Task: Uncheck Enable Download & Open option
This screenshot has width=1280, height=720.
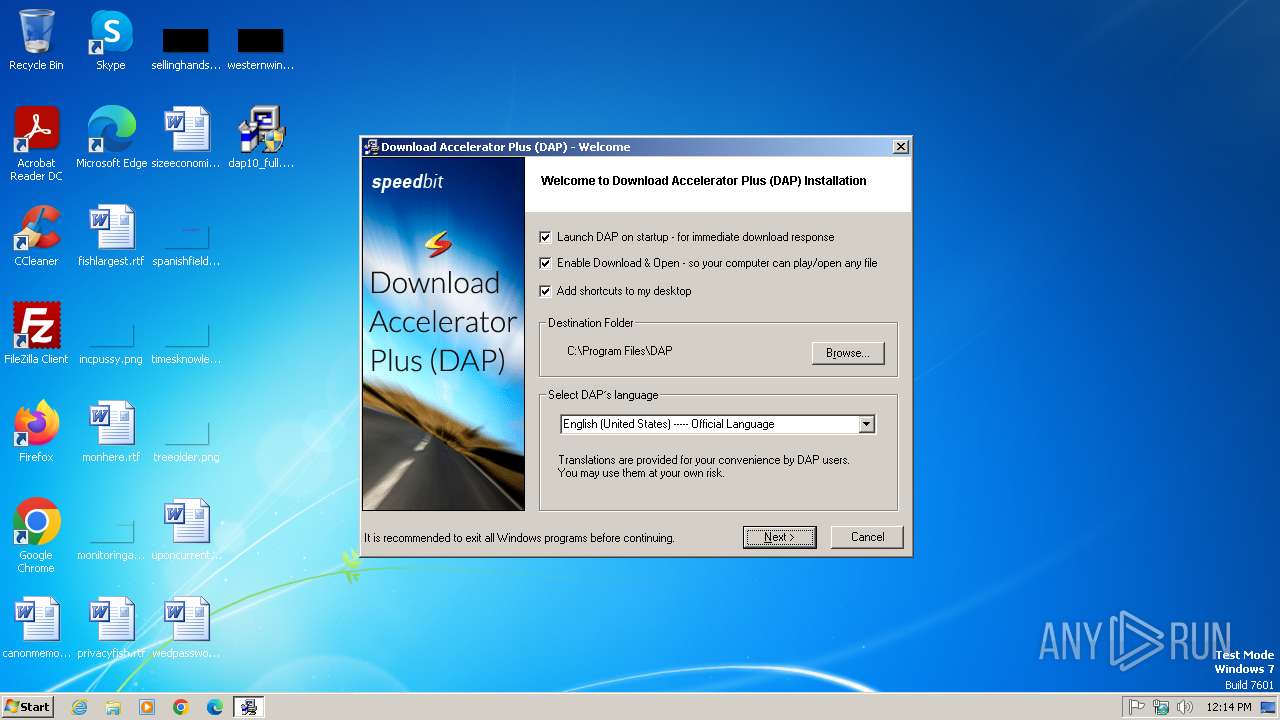Action: tap(545, 263)
